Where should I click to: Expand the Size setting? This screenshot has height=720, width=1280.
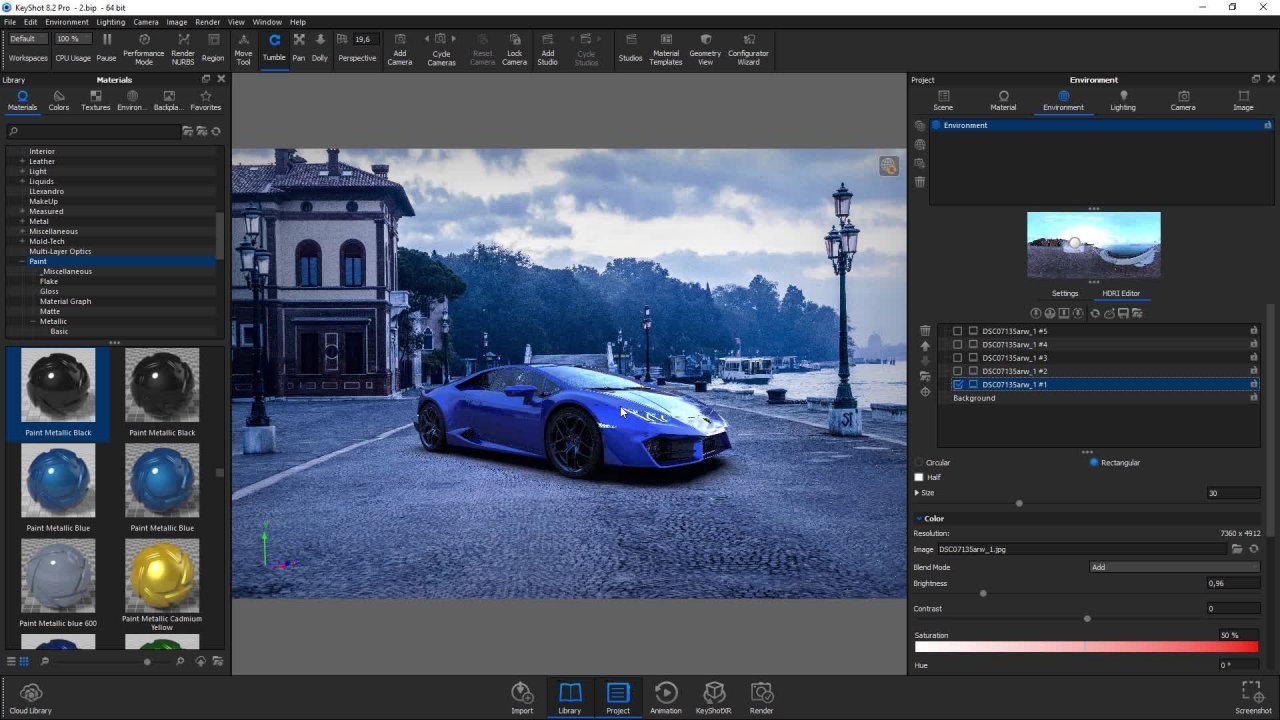click(915, 492)
